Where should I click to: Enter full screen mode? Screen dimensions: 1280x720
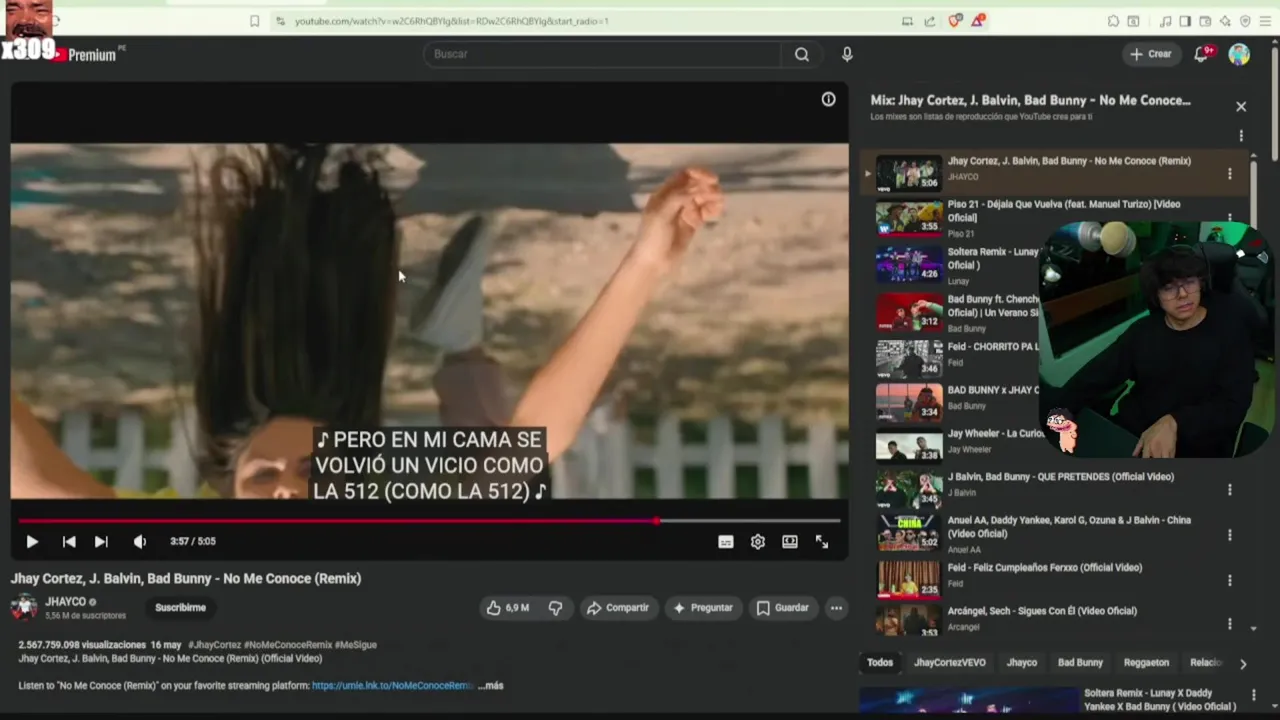(822, 541)
